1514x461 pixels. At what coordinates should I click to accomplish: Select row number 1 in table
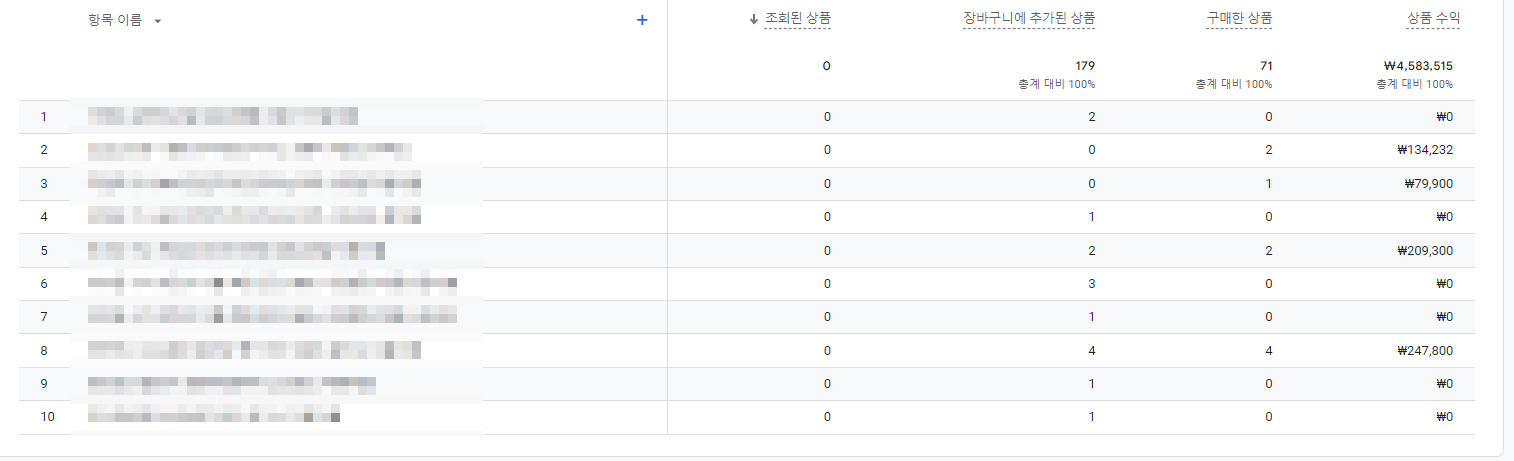43,117
